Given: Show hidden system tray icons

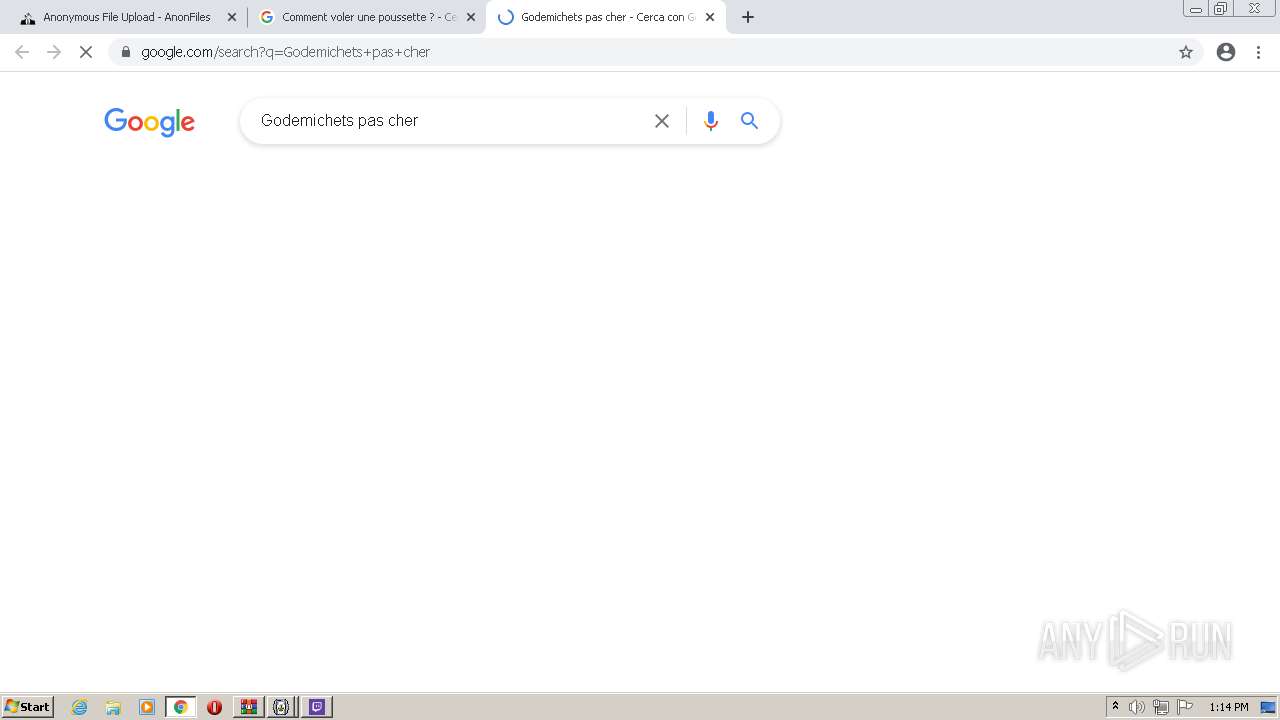Looking at the screenshot, I should (1116, 707).
